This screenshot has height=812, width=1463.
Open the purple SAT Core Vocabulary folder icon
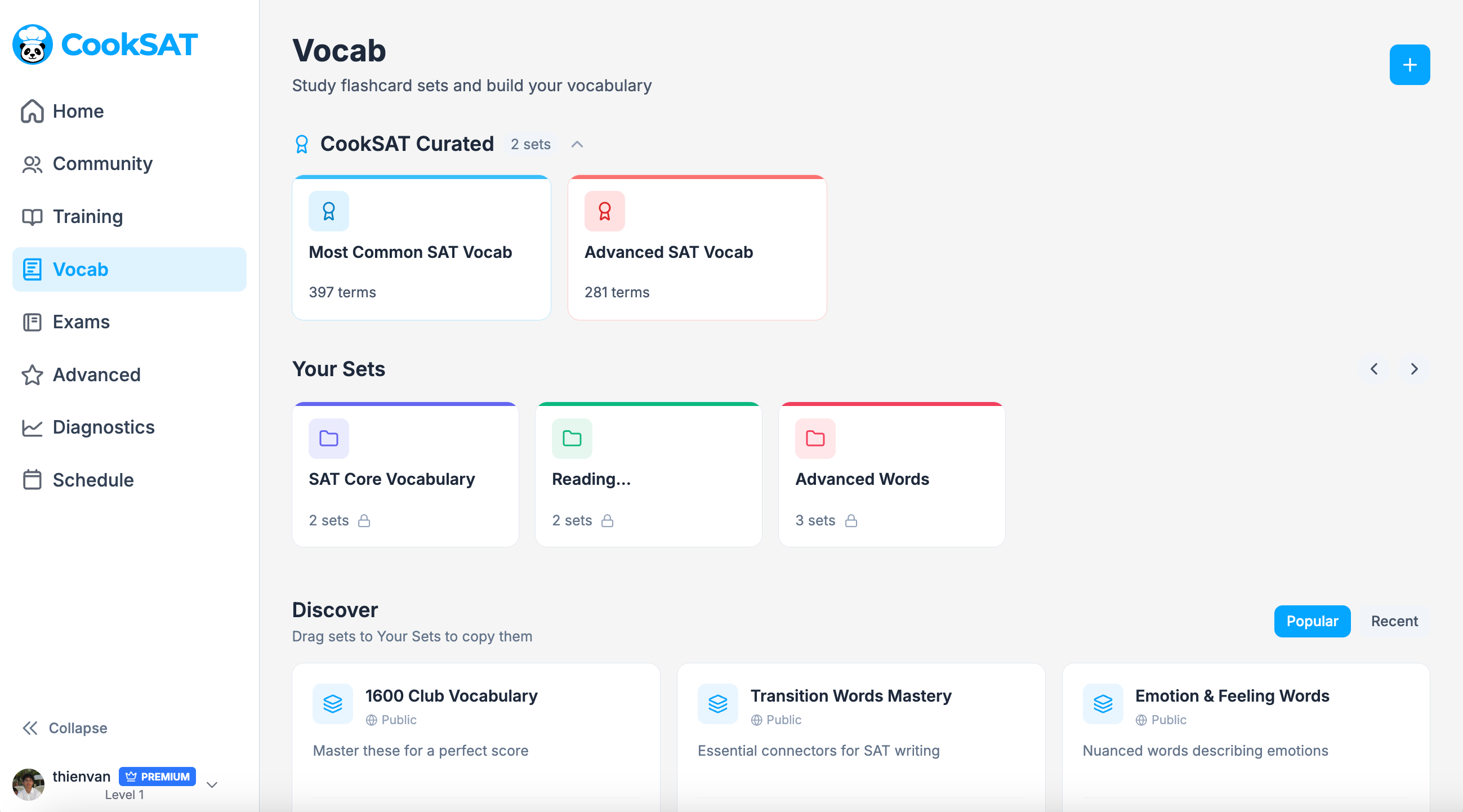coord(328,438)
